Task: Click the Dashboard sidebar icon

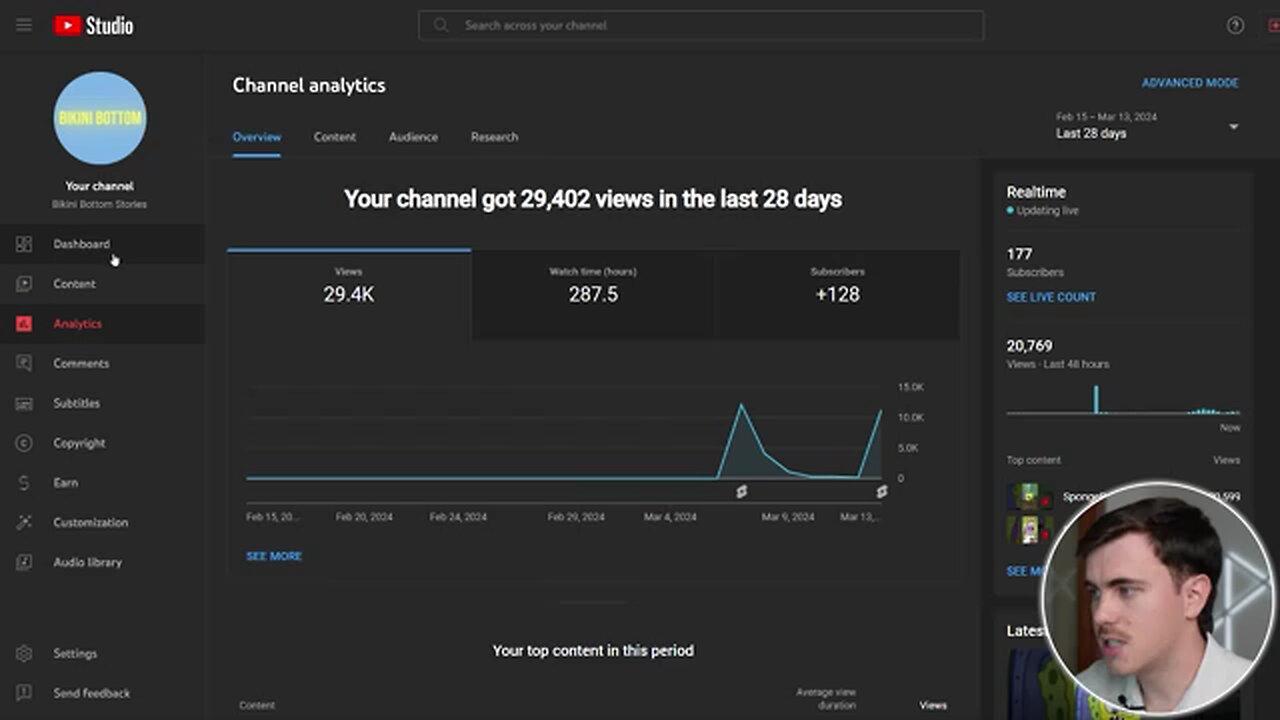Action: pos(24,244)
